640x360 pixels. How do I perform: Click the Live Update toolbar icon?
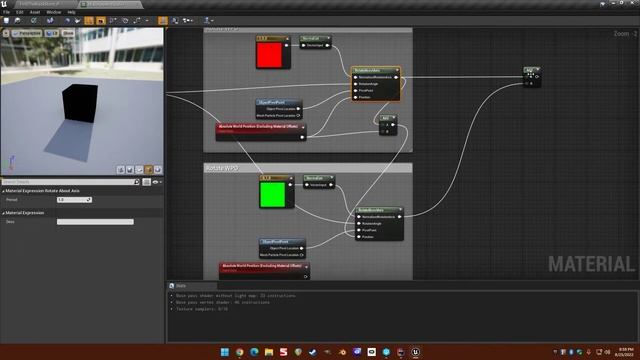tap(125, 20)
